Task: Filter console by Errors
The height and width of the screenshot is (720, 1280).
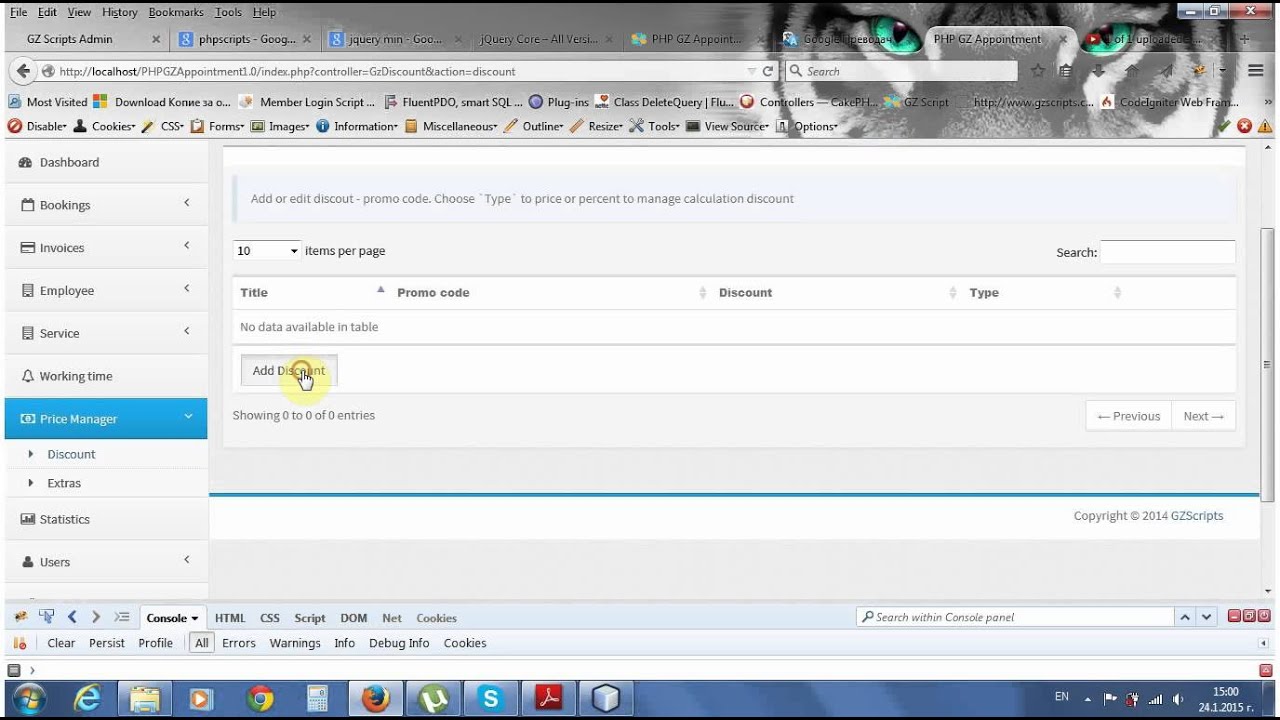Action: pos(239,643)
